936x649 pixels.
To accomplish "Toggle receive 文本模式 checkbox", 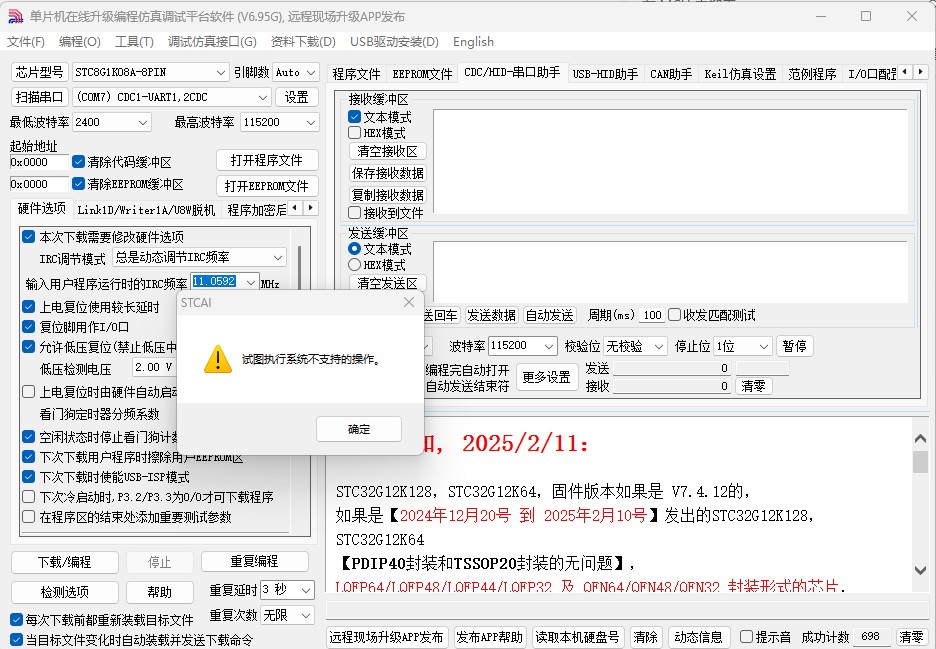I will pos(355,117).
